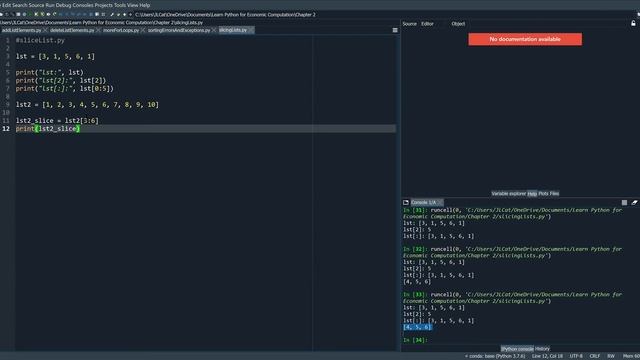
Task: Switch to the Files pane tab
Action: click(x=554, y=193)
